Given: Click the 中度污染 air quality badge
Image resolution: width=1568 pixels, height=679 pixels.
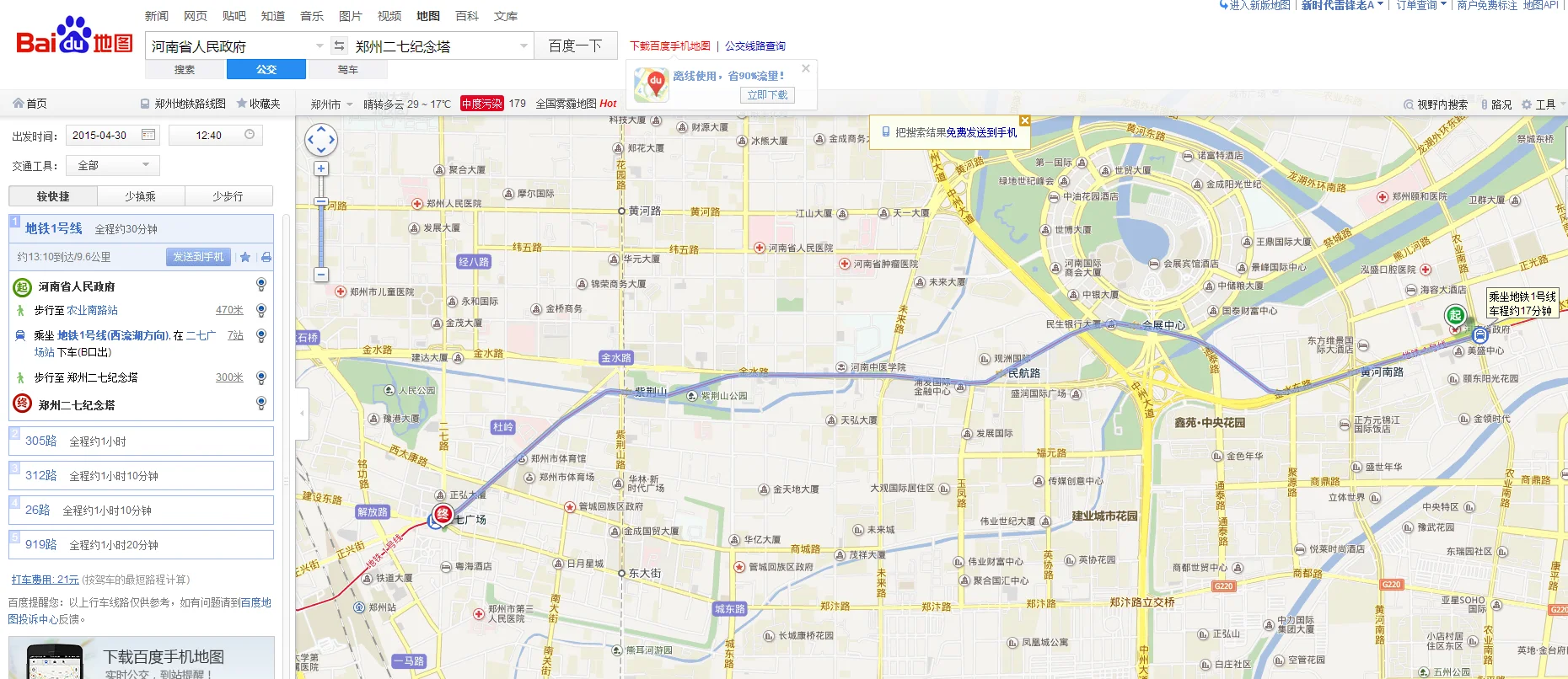Looking at the screenshot, I should click(x=482, y=104).
